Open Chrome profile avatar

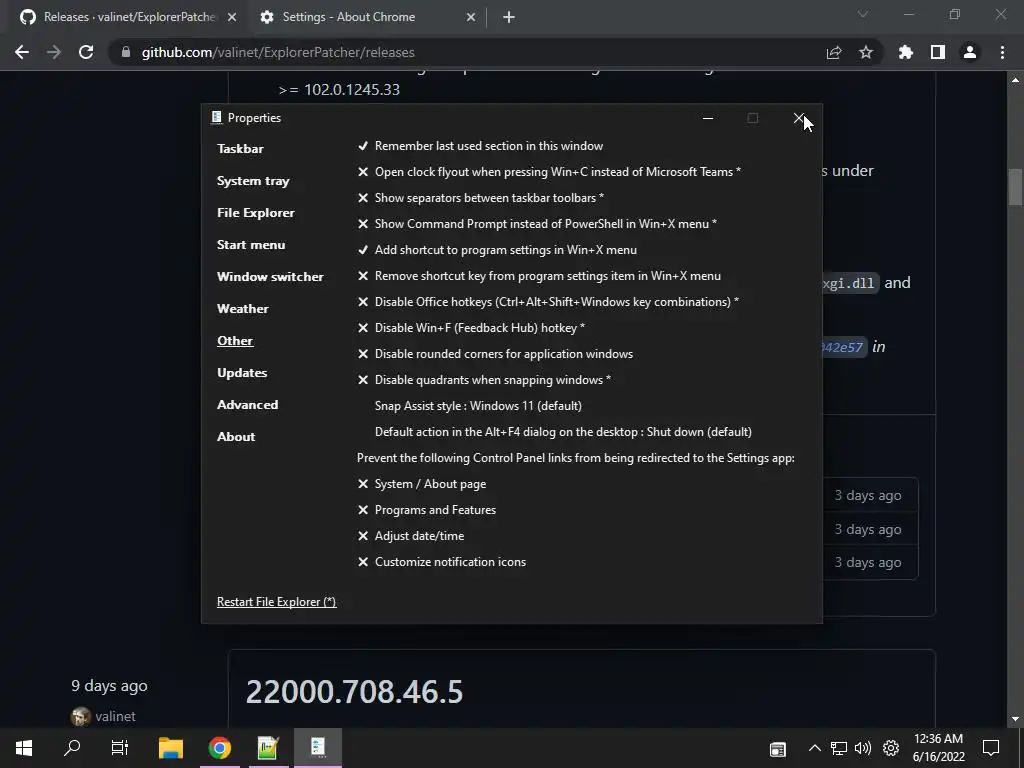click(x=970, y=52)
